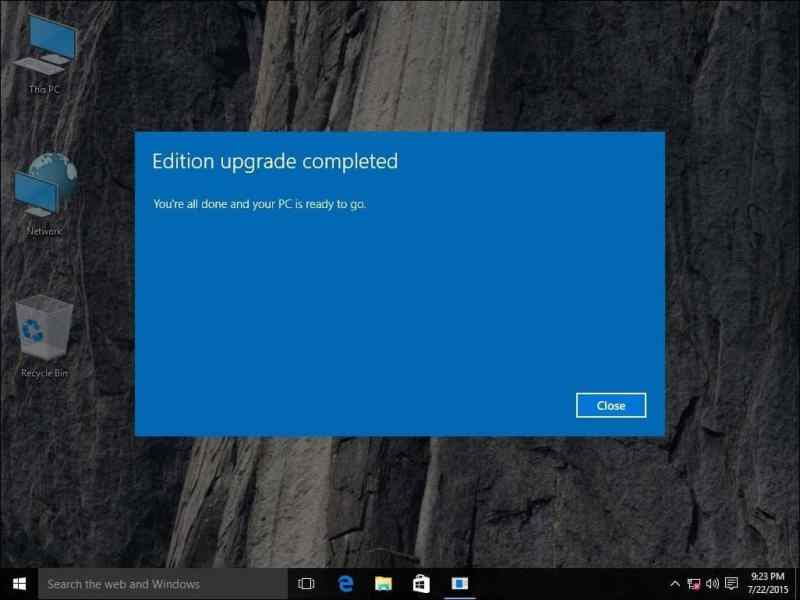Click the text You're all done message
The height and width of the screenshot is (600, 800).
click(259, 204)
